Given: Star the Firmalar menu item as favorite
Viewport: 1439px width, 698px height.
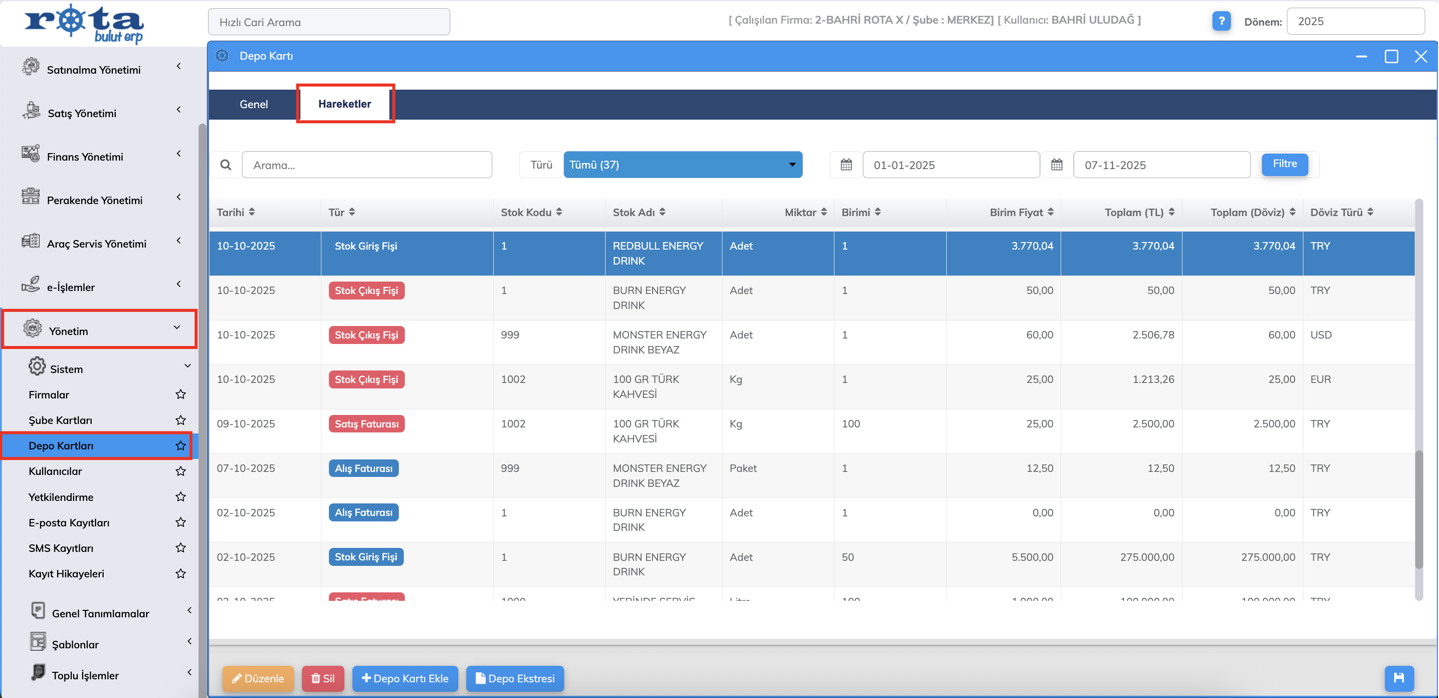Looking at the screenshot, I should point(180,395).
